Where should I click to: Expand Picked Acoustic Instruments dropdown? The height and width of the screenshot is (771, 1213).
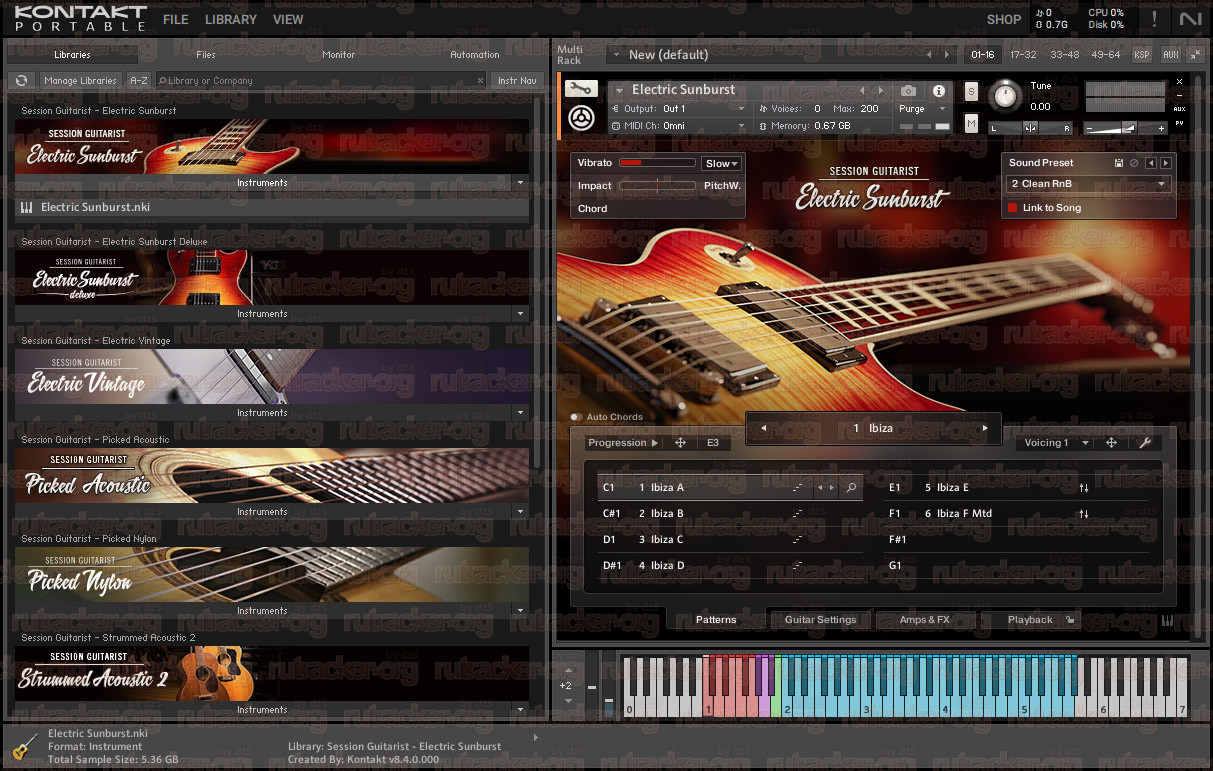click(520, 512)
